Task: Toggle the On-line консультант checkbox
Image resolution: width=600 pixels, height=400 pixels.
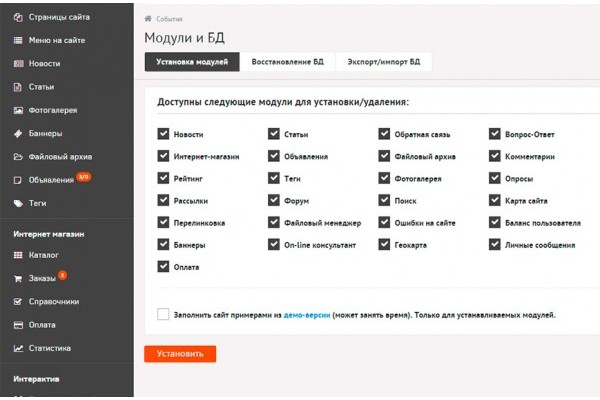Action: (274, 244)
